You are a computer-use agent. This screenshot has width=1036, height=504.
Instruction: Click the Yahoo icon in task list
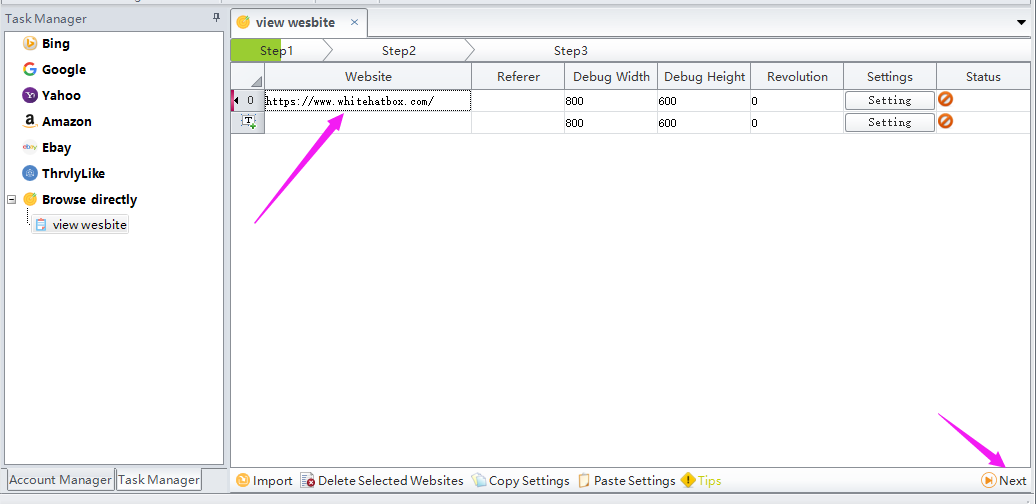pos(30,96)
